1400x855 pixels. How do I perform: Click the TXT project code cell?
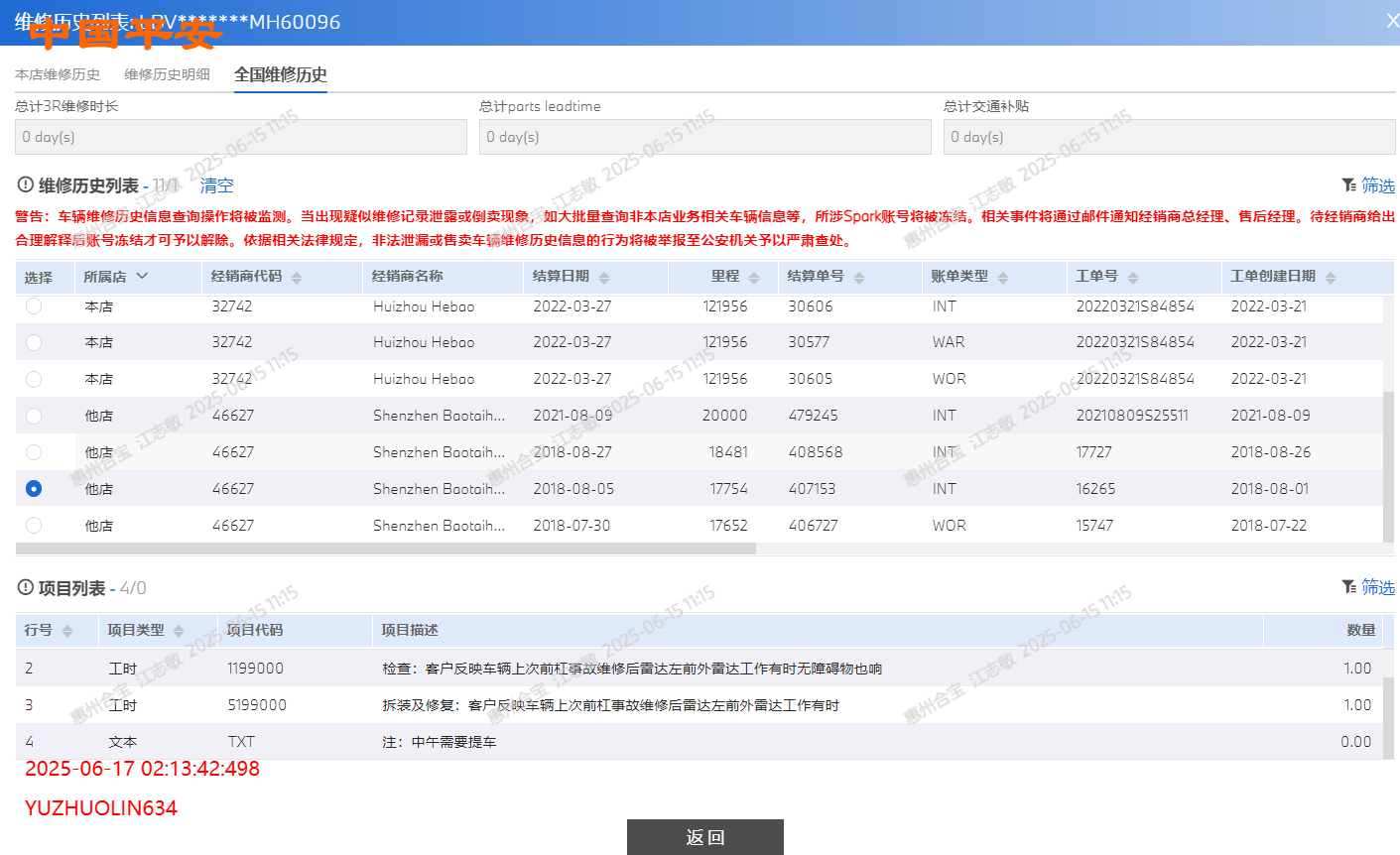pyautogui.click(x=241, y=742)
